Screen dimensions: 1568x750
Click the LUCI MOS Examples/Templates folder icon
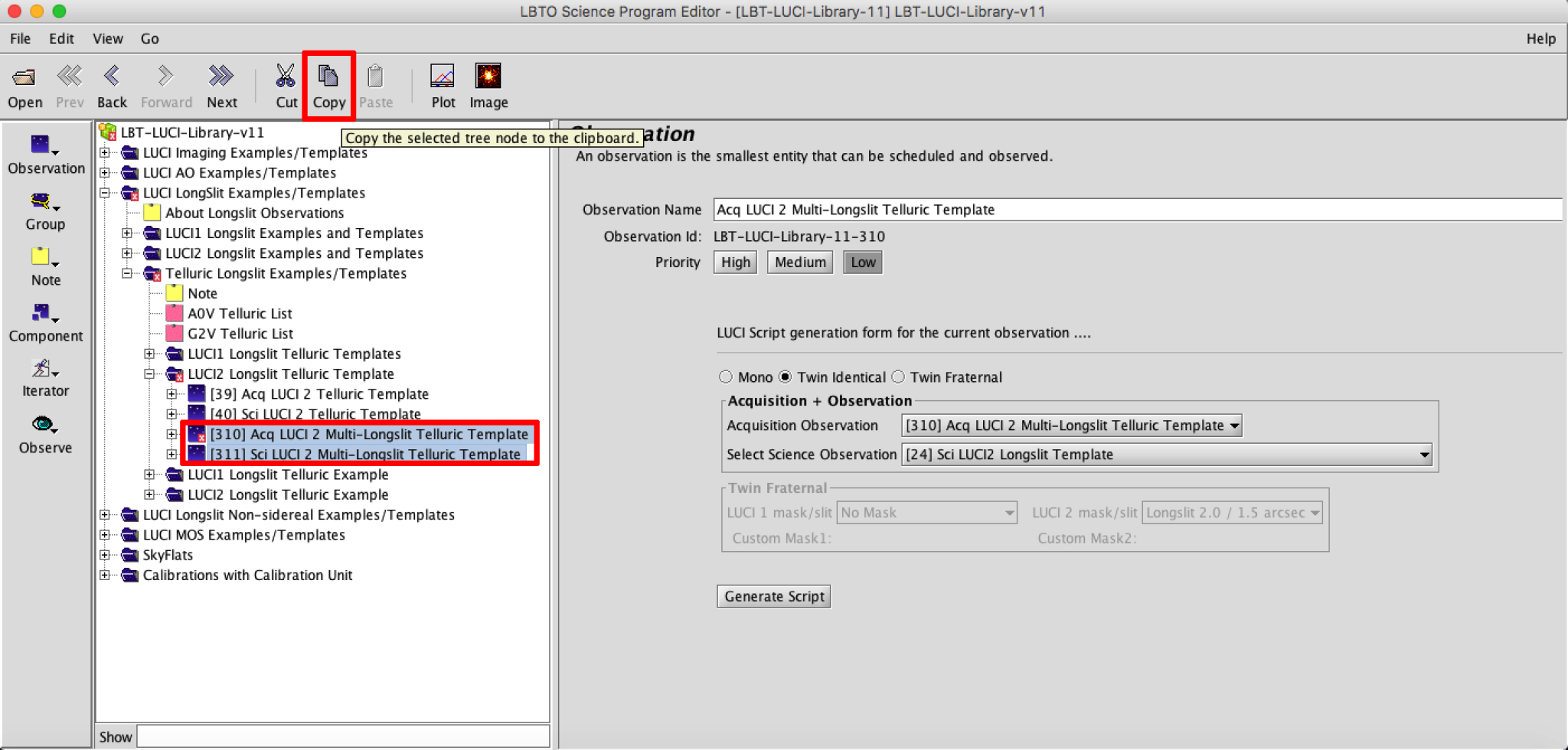click(130, 535)
